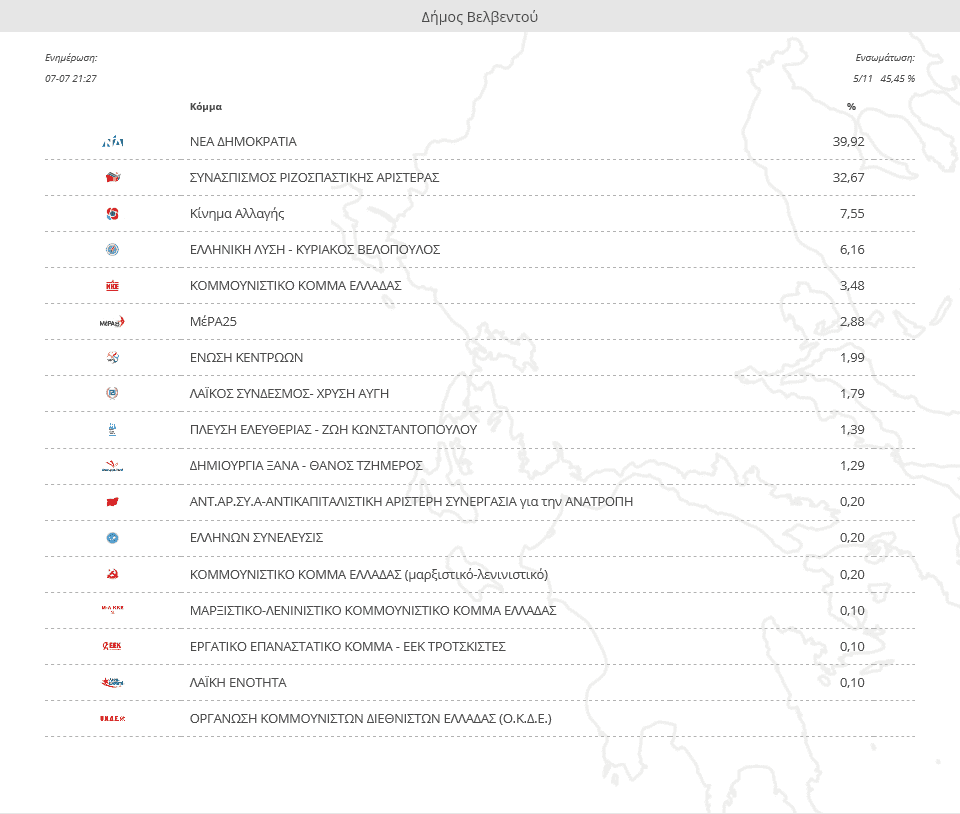Image resolution: width=960 pixels, height=814 pixels.
Task: Click the Μ-Λ ΚΚΕ party logo
Action: pyautogui.click(x=113, y=610)
